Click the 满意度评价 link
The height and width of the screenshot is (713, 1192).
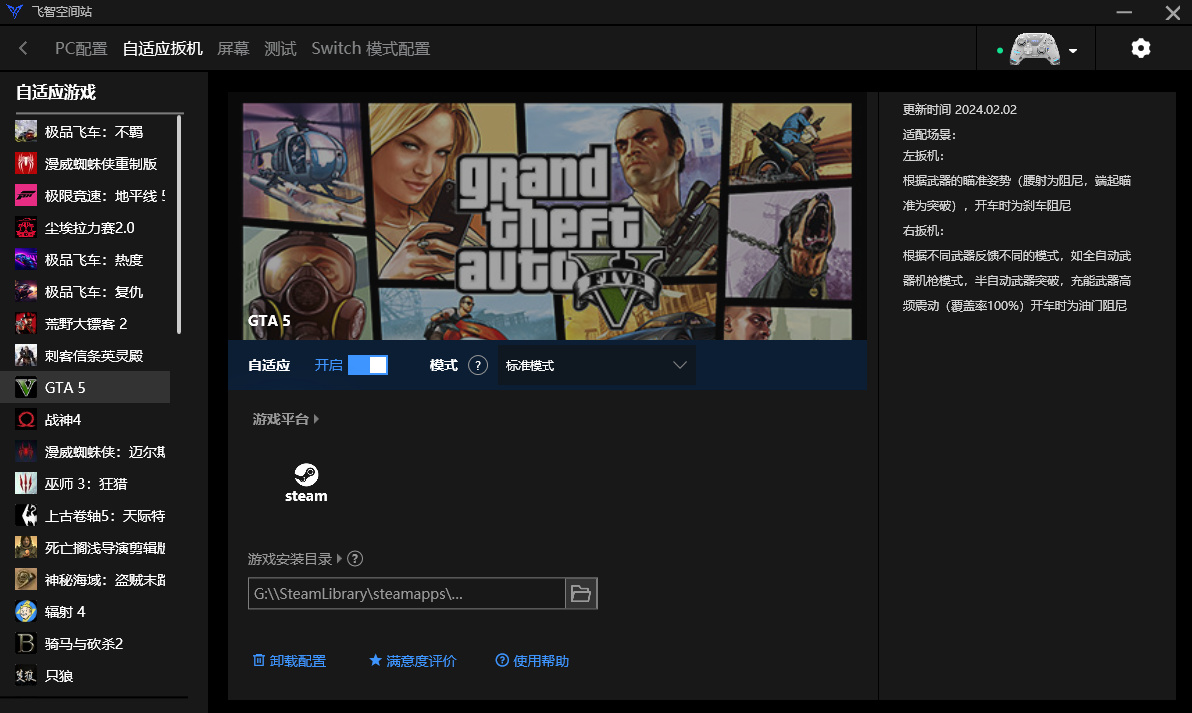[x=413, y=661]
